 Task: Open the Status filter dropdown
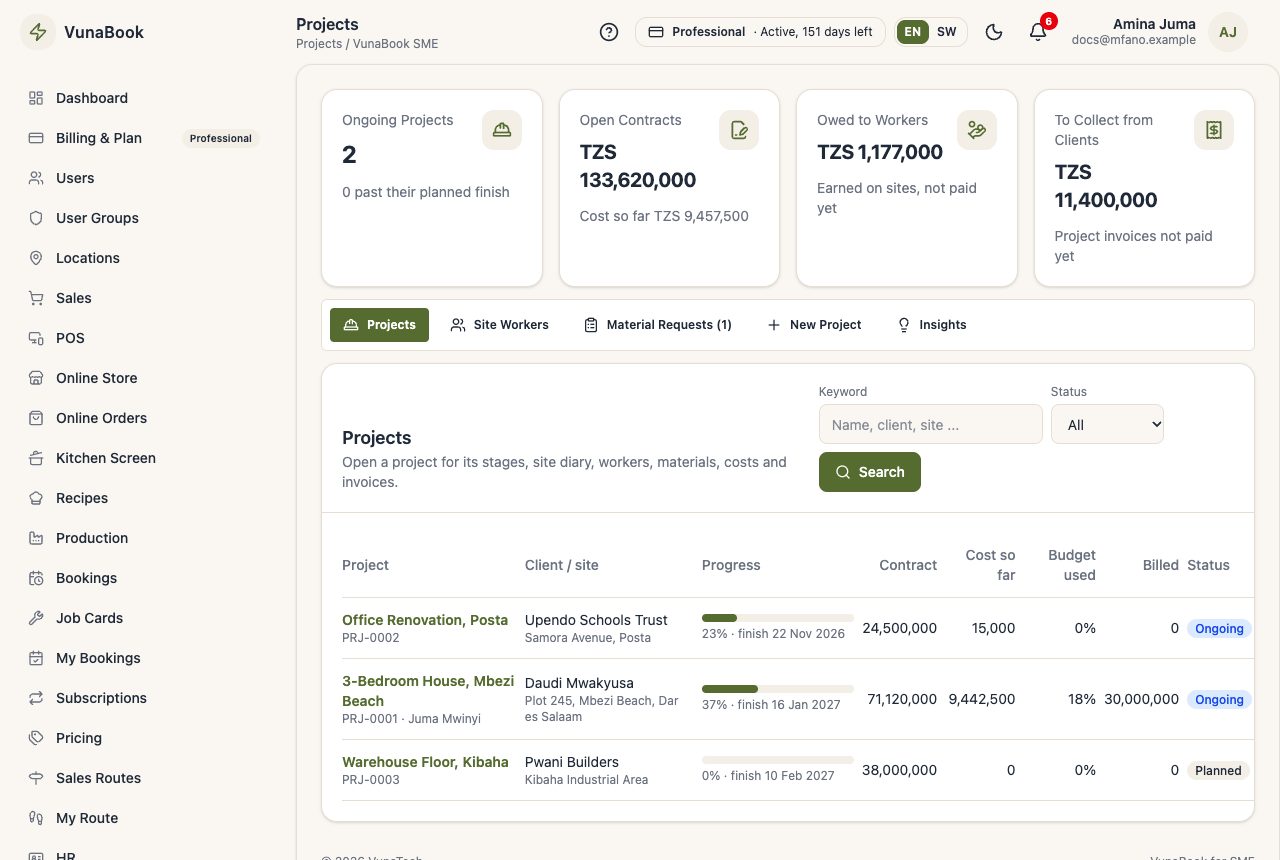[x=1107, y=424]
